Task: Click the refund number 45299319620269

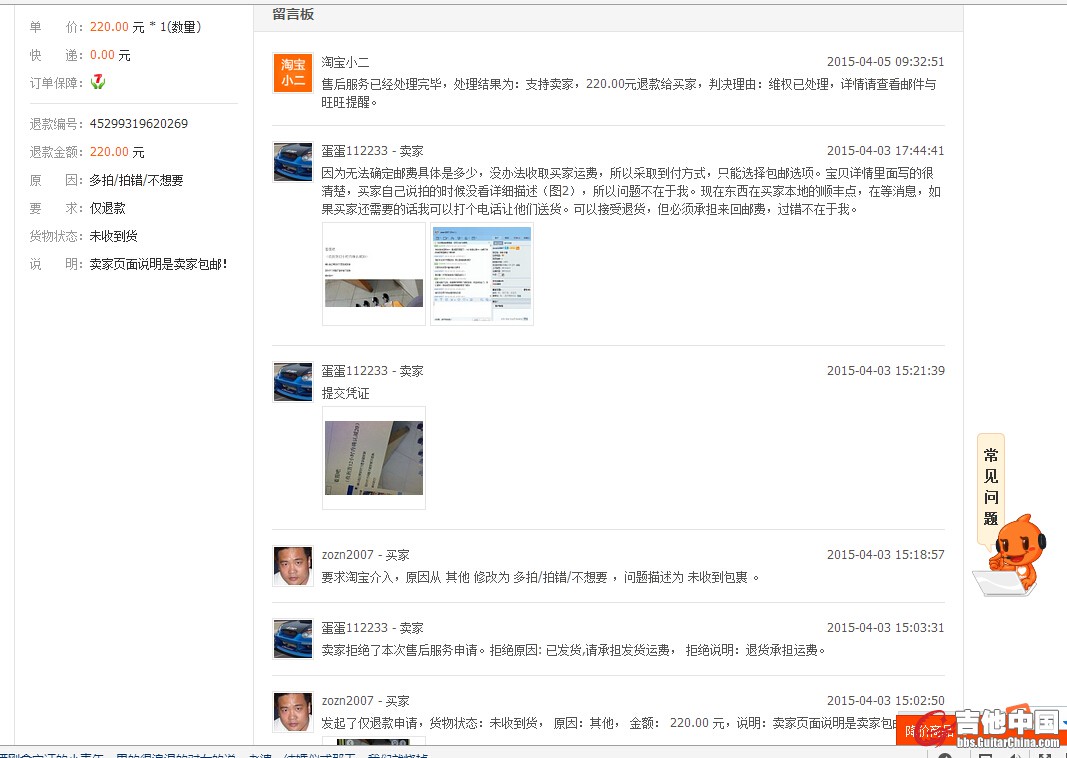Action: click(138, 124)
